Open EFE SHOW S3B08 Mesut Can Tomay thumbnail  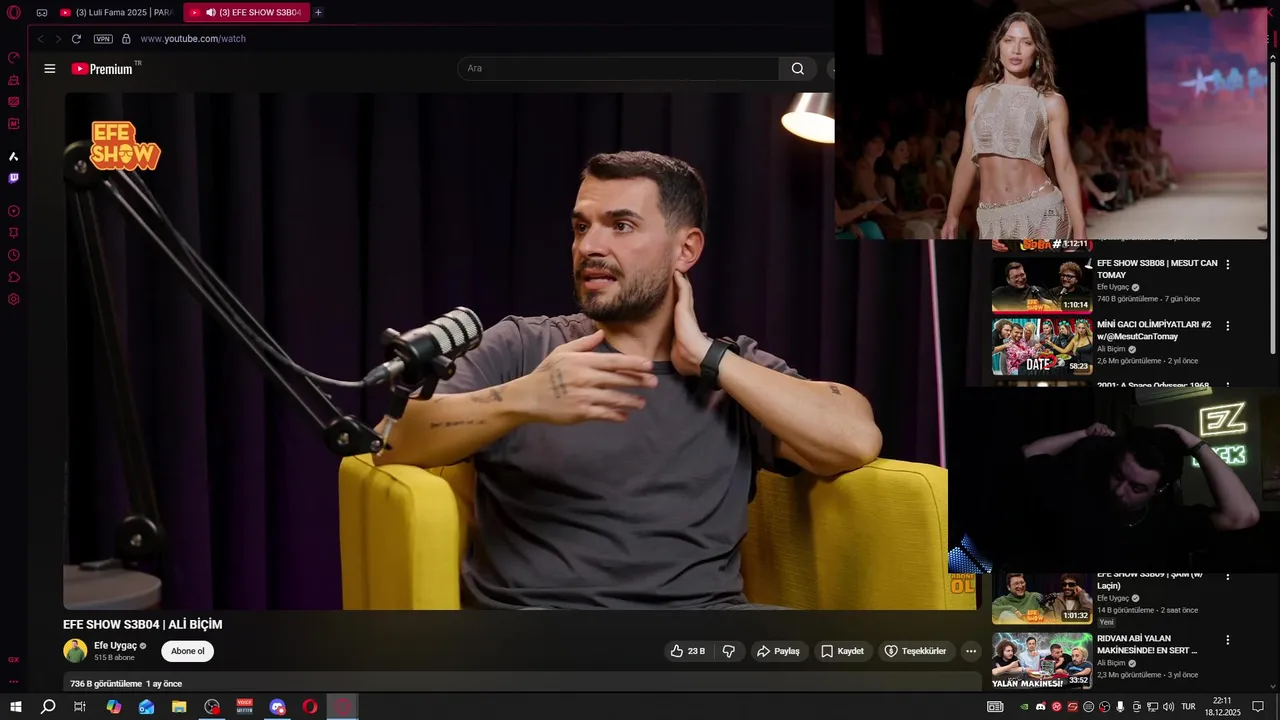tap(1041, 285)
